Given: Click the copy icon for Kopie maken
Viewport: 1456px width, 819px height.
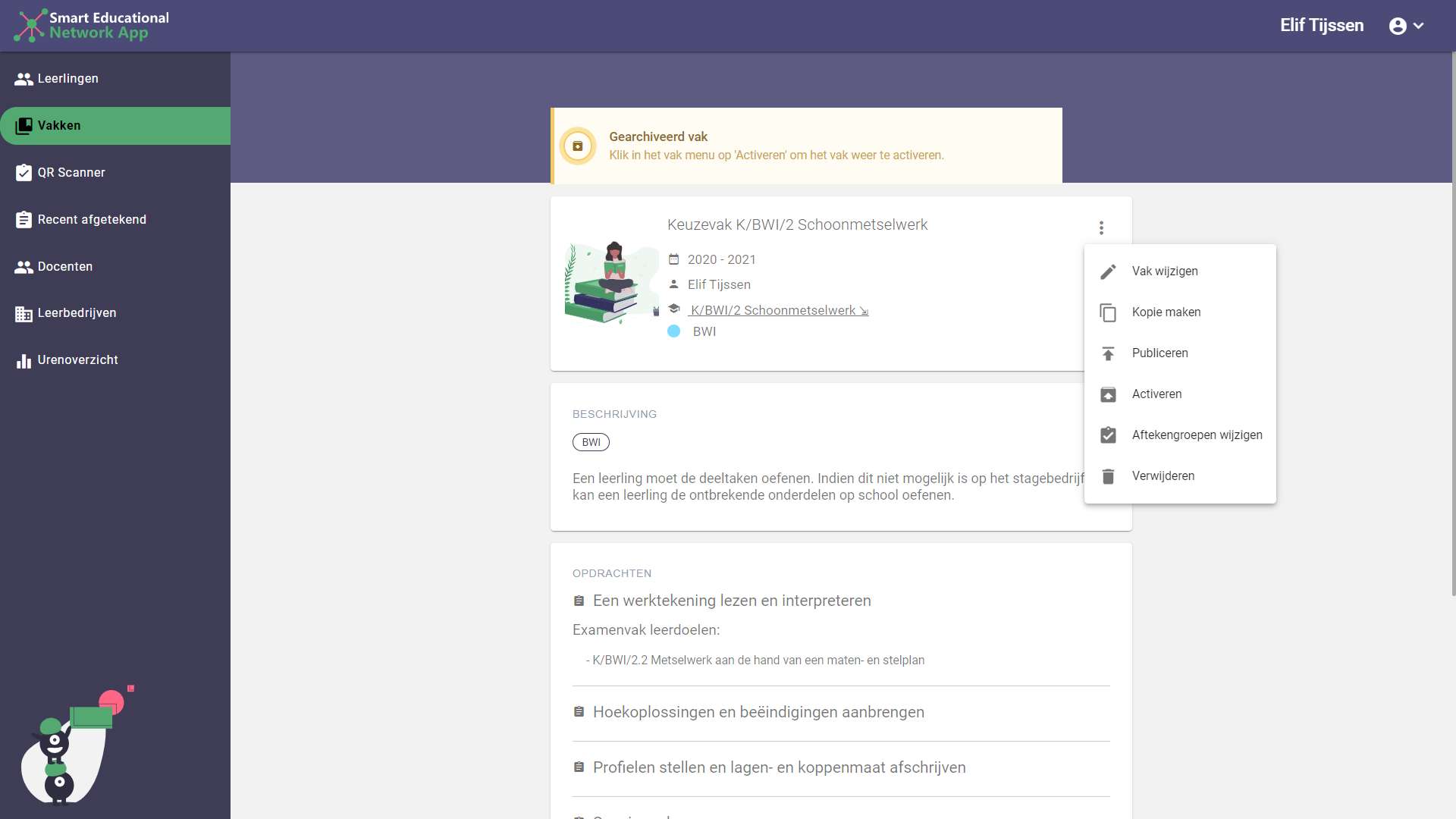Looking at the screenshot, I should click(1108, 312).
